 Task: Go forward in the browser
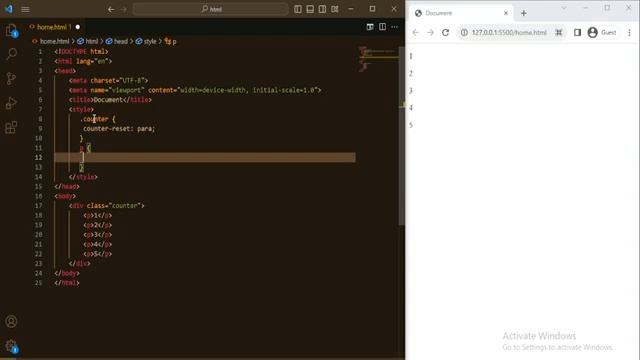pos(430,33)
